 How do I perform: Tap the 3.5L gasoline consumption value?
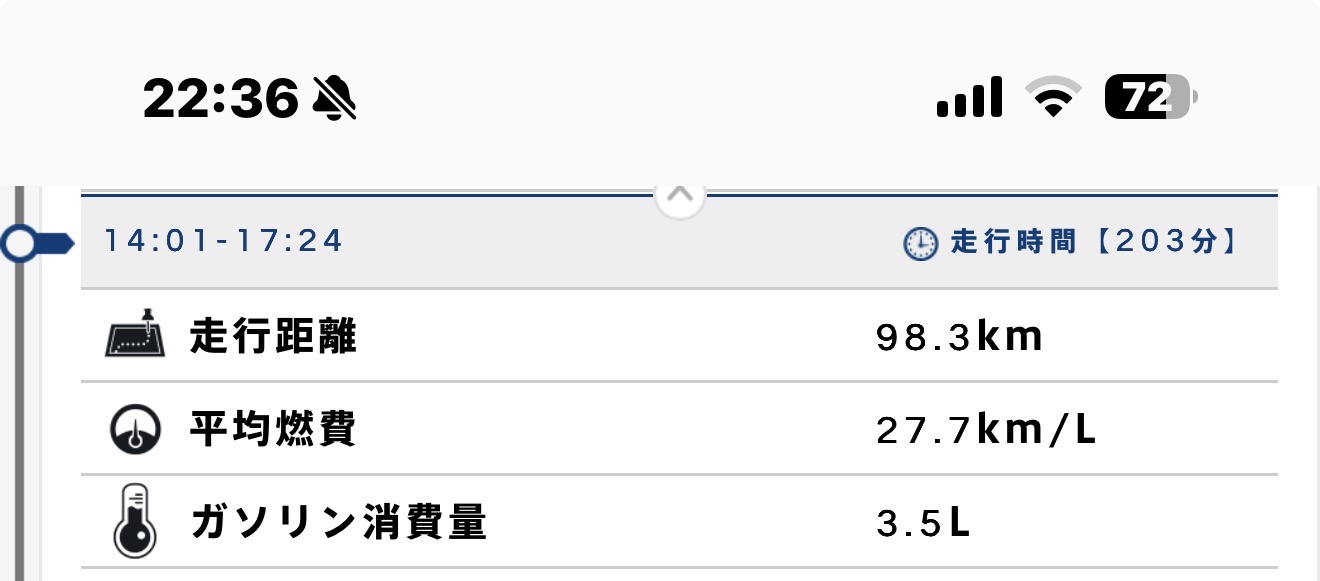click(923, 522)
